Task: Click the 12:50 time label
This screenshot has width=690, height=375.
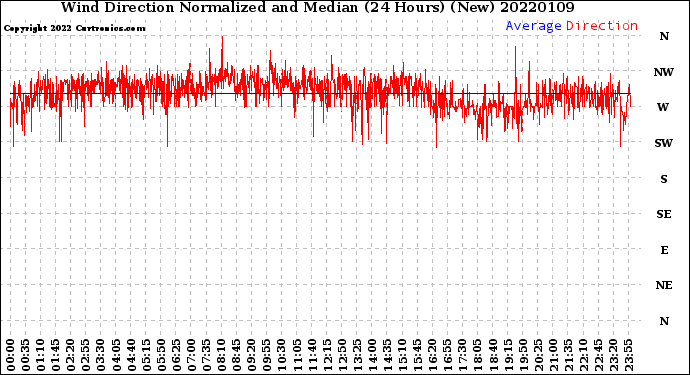Action: click(342, 355)
